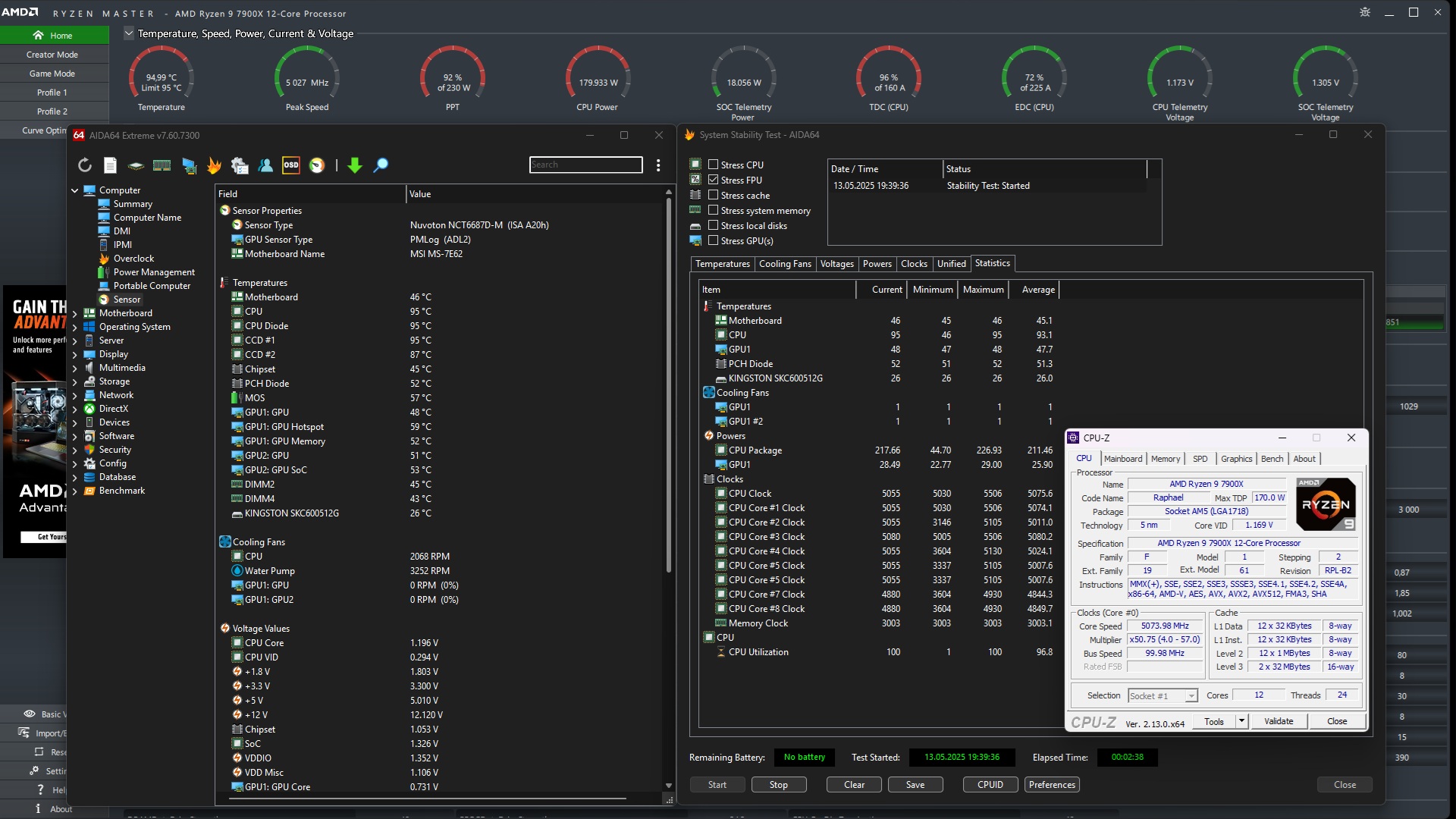Collapse the Temperature, Speed, Power section chevron

click(128, 33)
